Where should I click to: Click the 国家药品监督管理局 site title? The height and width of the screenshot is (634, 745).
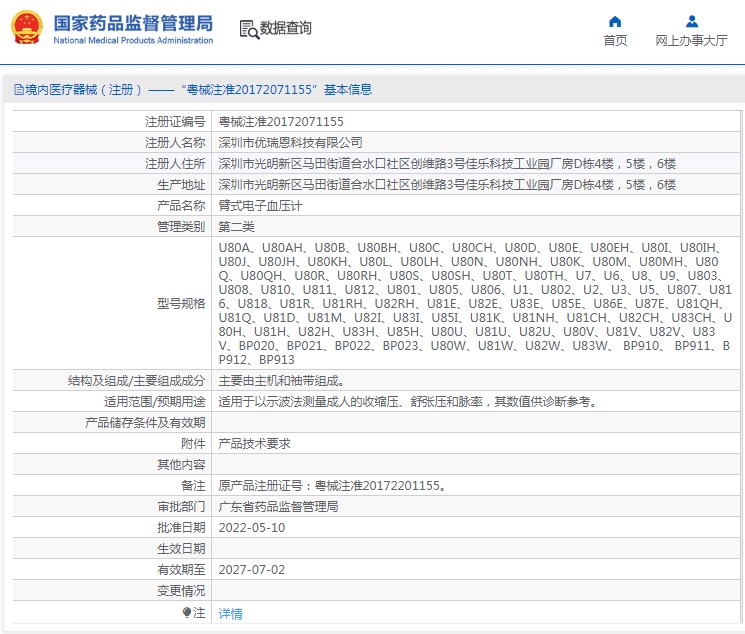(x=132, y=21)
